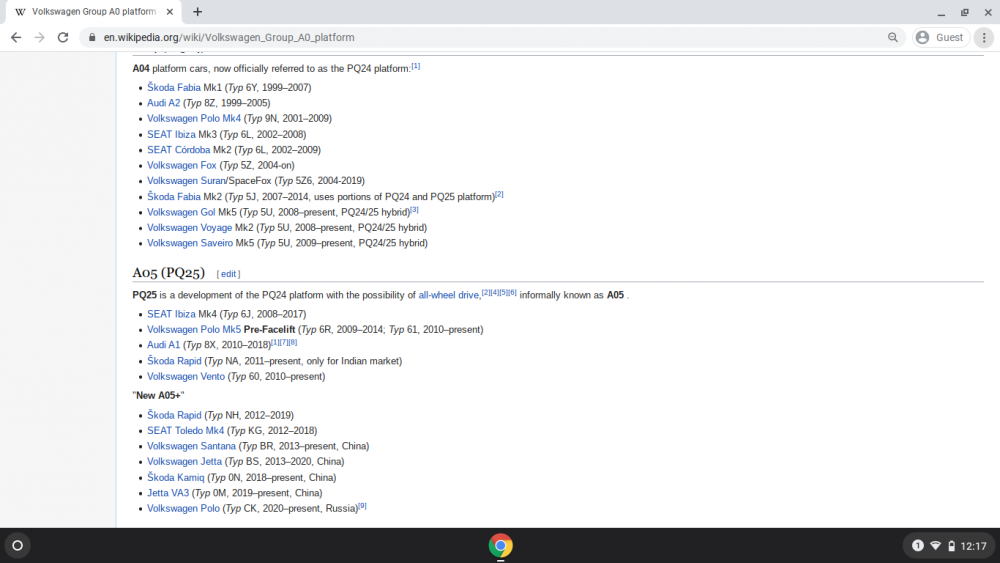Follow the Volkswagen Polo Mk4 link
This screenshot has height=563, width=1000.
click(x=194, y=118)
